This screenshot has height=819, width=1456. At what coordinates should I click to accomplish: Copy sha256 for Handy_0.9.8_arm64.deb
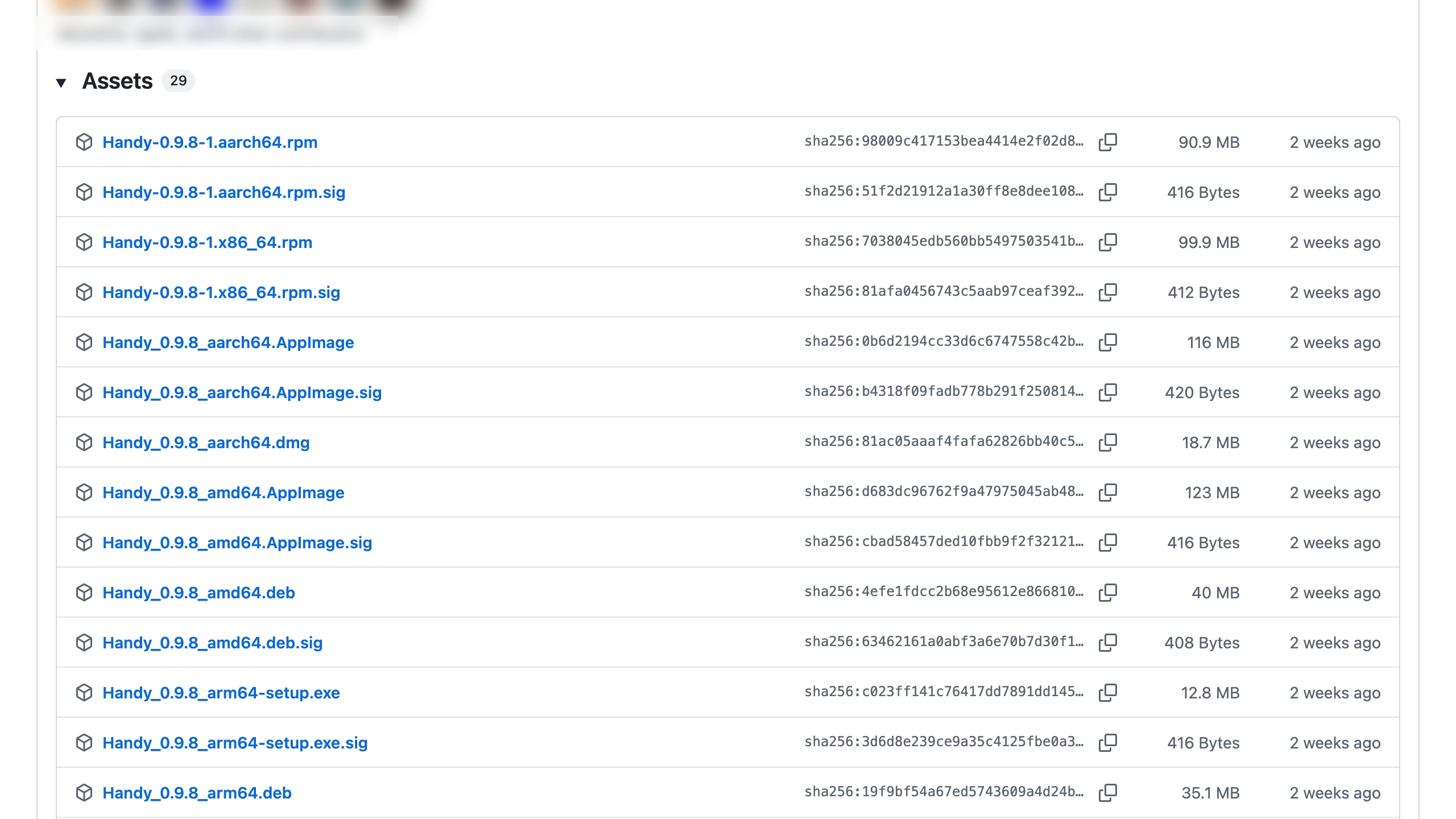(x=1108, y=793)
